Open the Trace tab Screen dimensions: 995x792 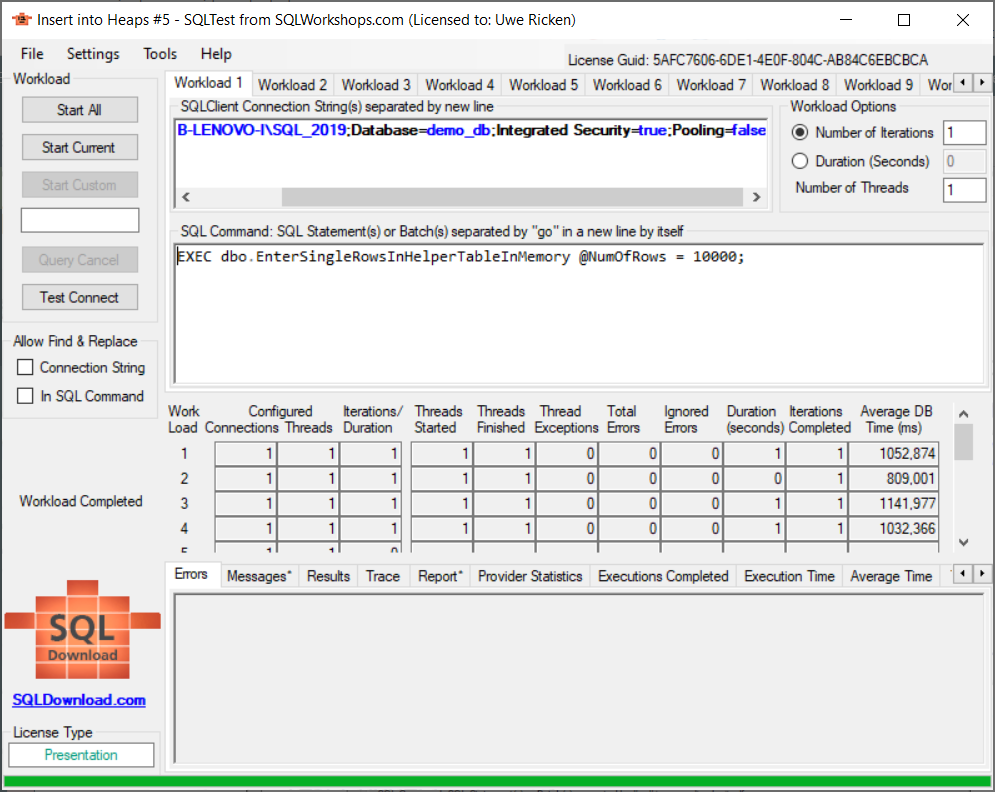pyautogui.click(x=383, y=576)
